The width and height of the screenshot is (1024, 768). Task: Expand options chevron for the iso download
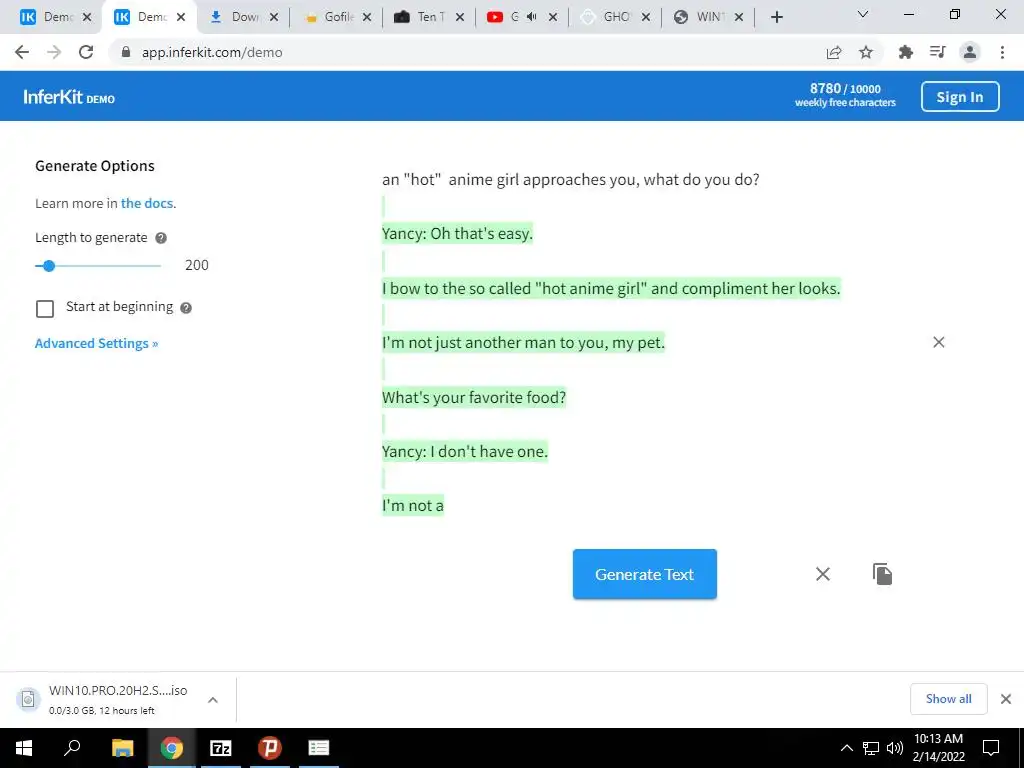pyautogui.click(x=213, y=699)
